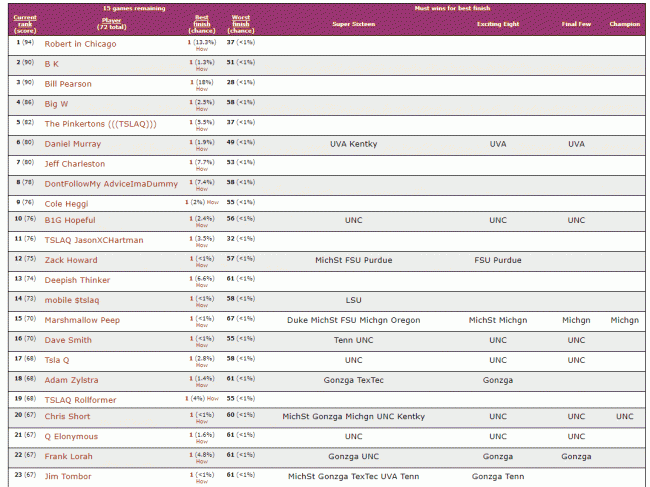Show 'How' details for TSLAQ Rollformer

[211, 399]
